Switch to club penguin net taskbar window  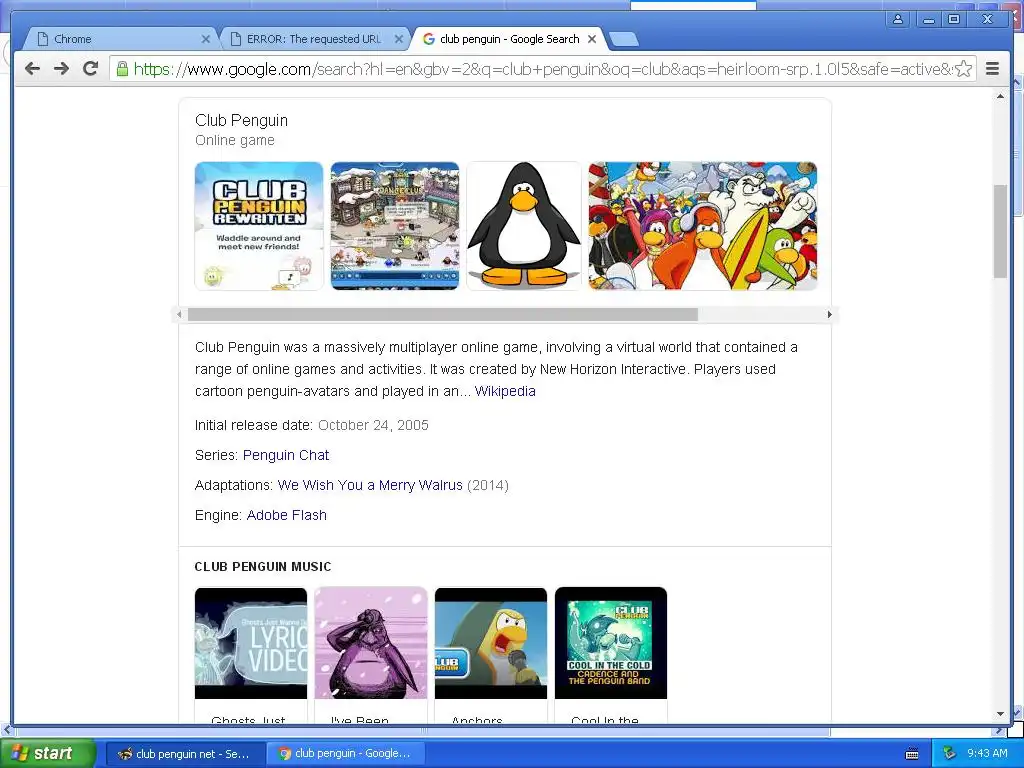(185, 754)
